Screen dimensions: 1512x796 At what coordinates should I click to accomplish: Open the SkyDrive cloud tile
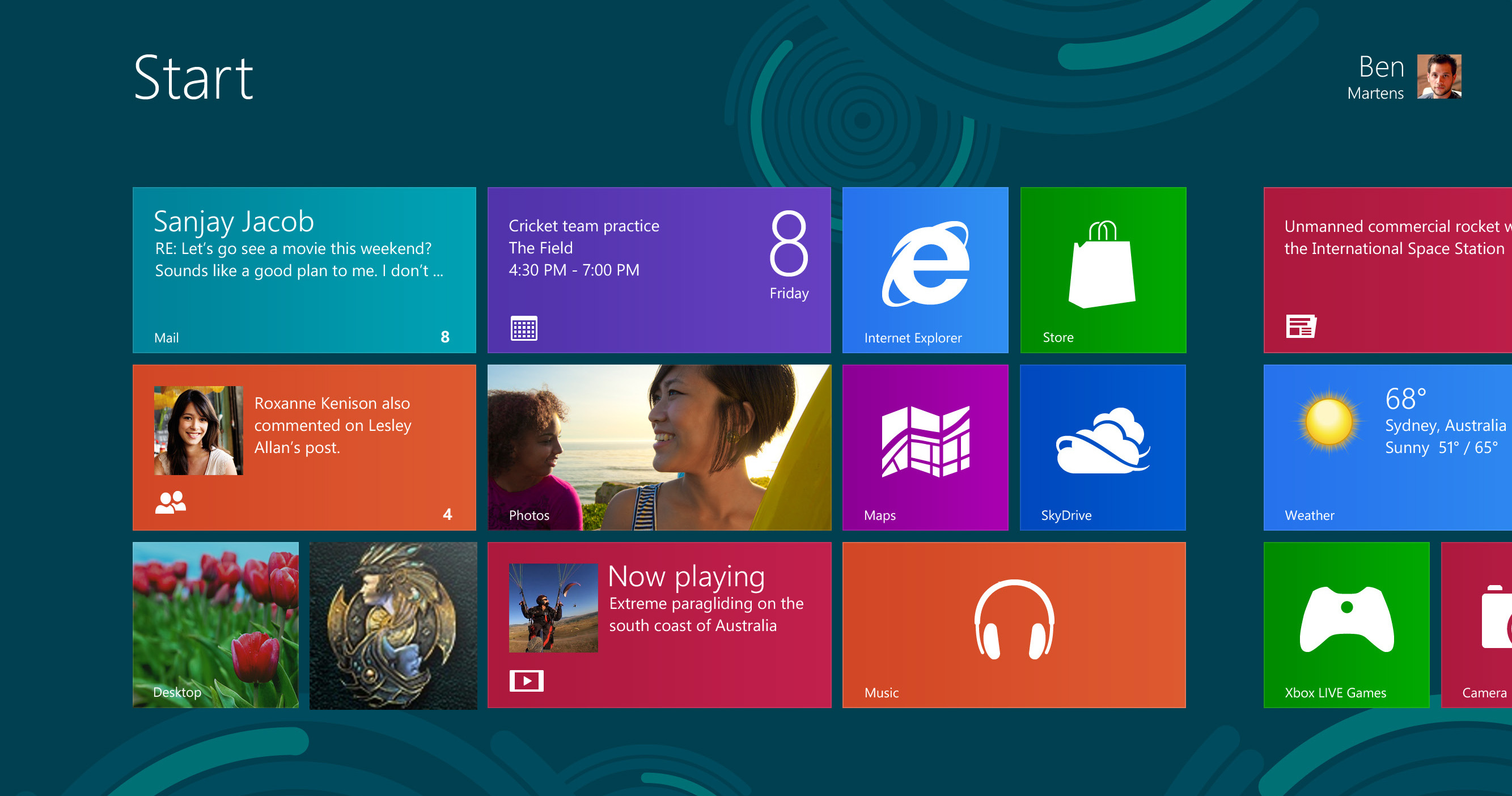click(1103, 447)
